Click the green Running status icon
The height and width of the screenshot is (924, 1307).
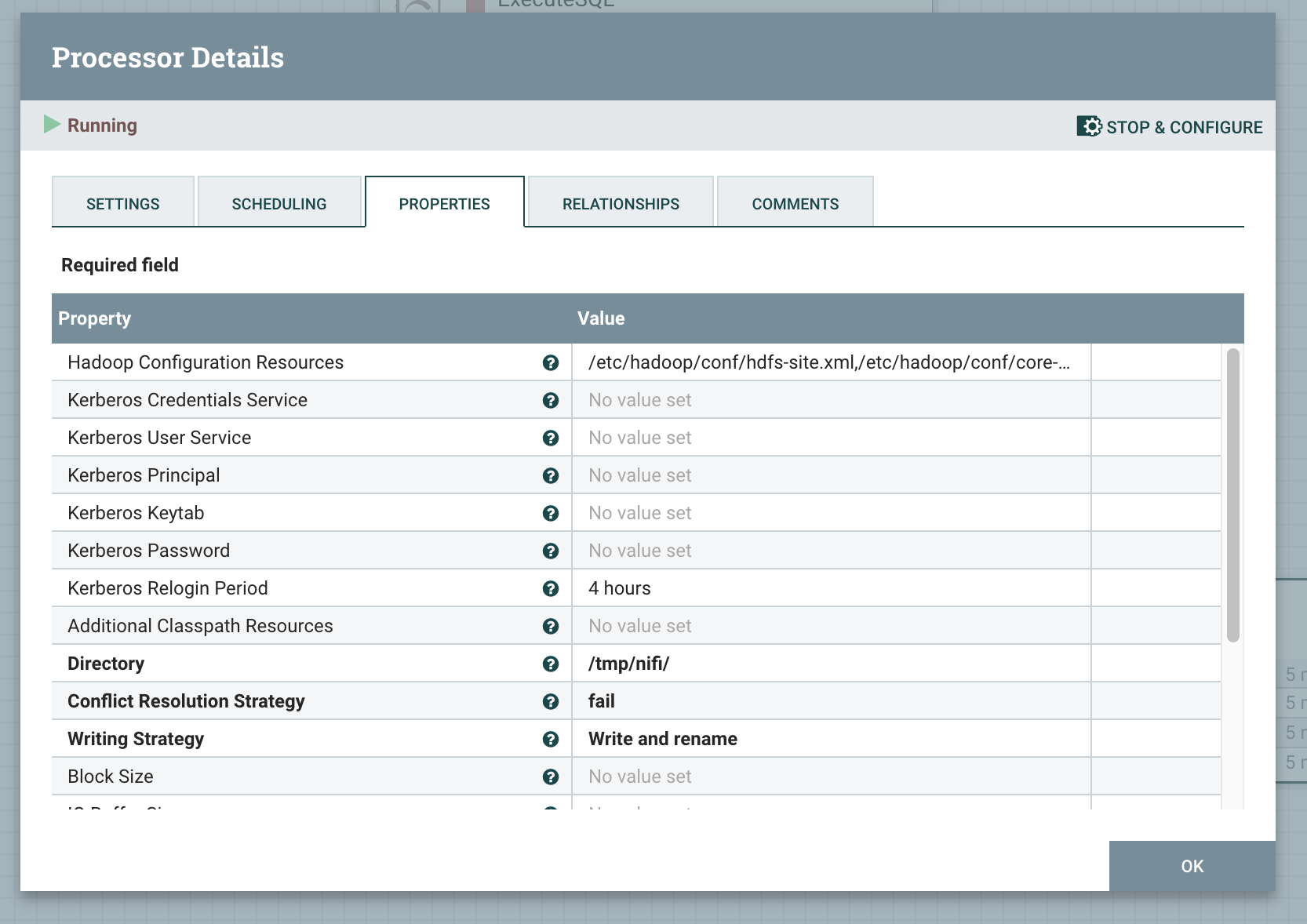52,125
